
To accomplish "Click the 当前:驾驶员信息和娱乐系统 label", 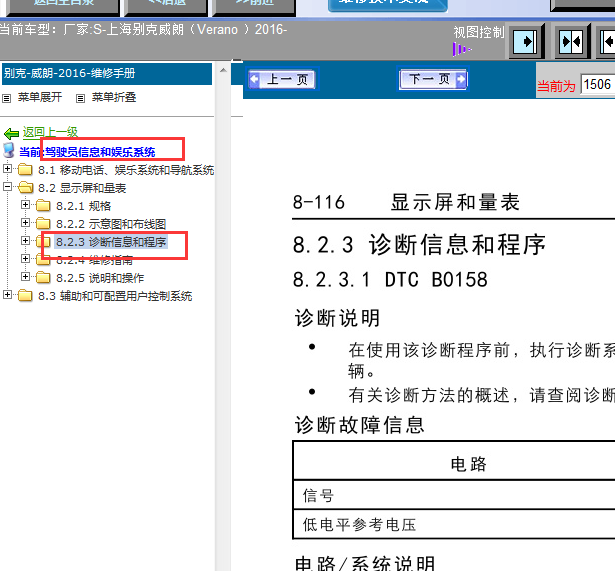I will click(x=87, y=152).
